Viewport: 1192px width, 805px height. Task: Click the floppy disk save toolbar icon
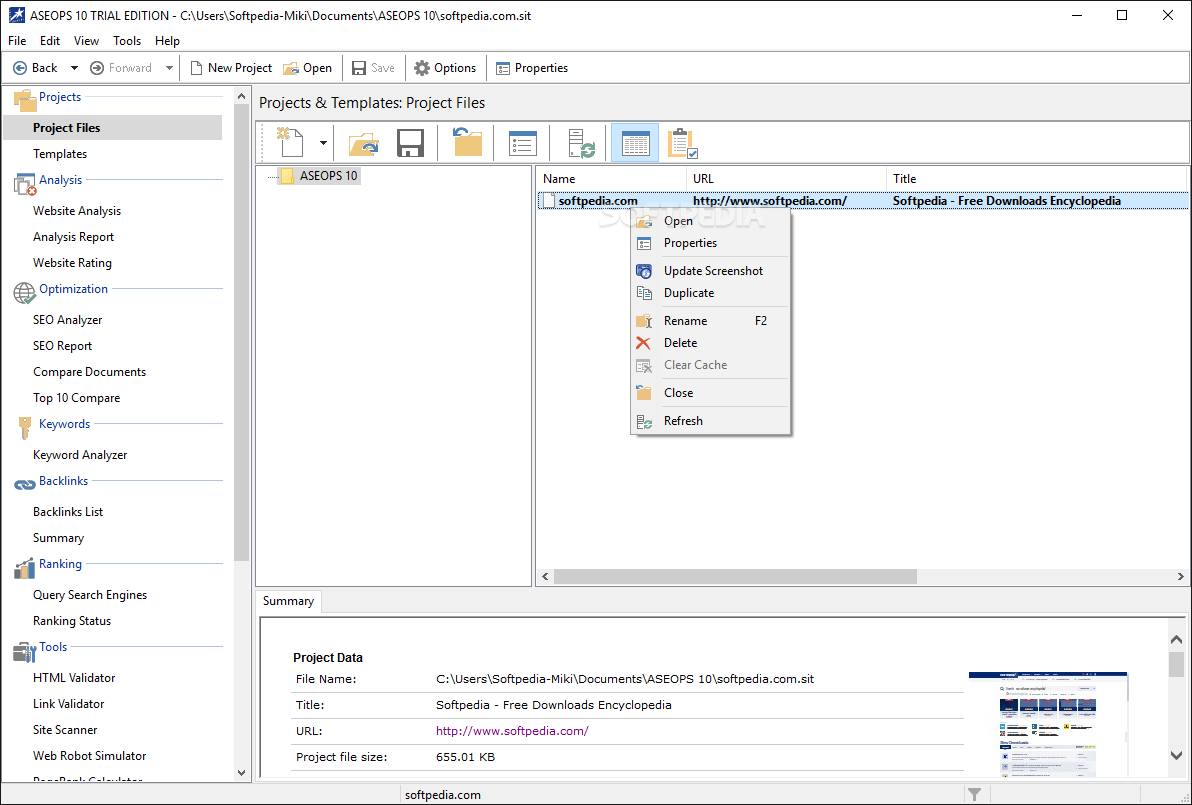(x=411, y=143)
